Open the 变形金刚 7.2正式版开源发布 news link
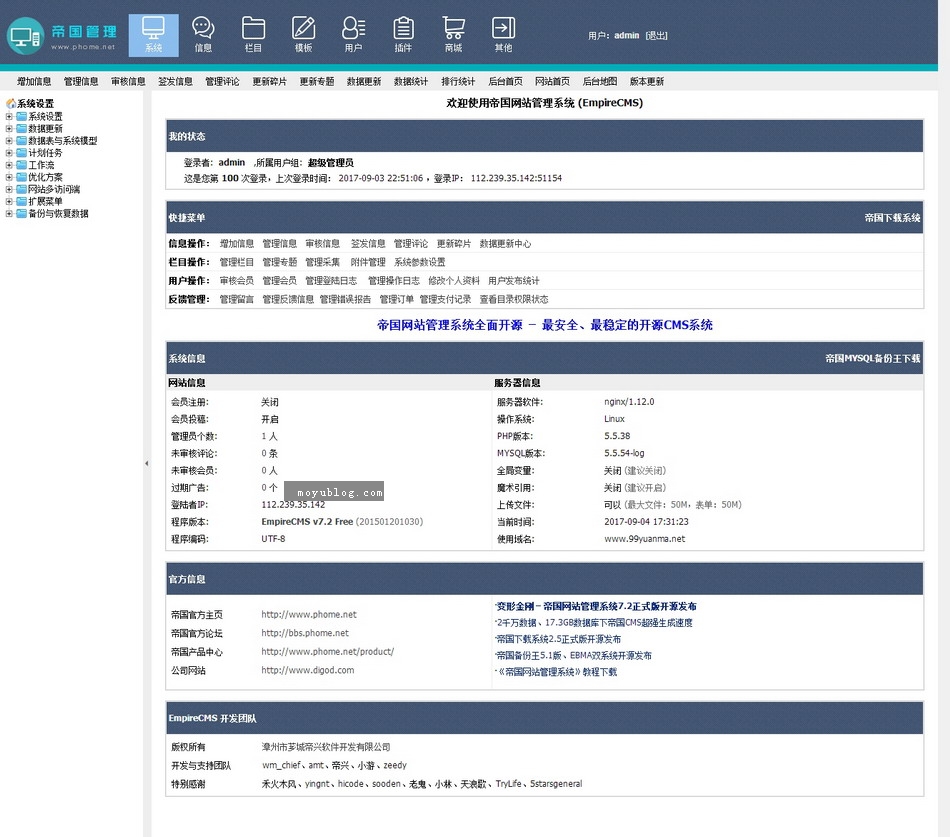Screen dimensions: 950x837 596,606
